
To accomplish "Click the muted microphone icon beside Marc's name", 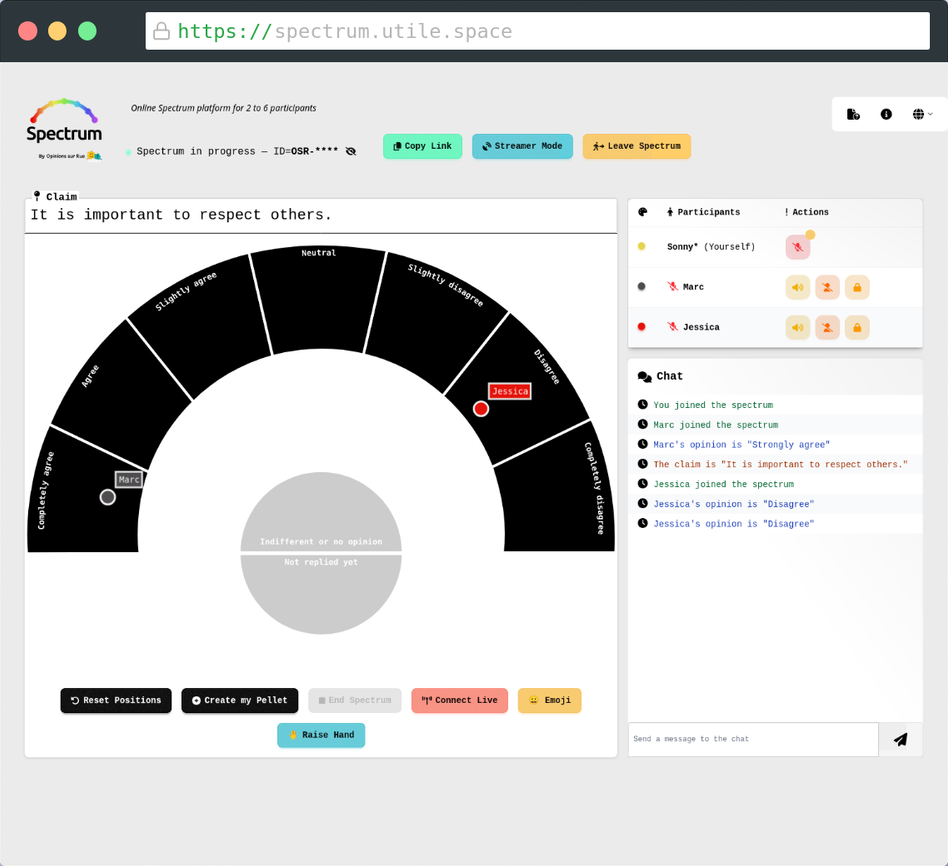I will pyautogui.click(x=672, y=287).
